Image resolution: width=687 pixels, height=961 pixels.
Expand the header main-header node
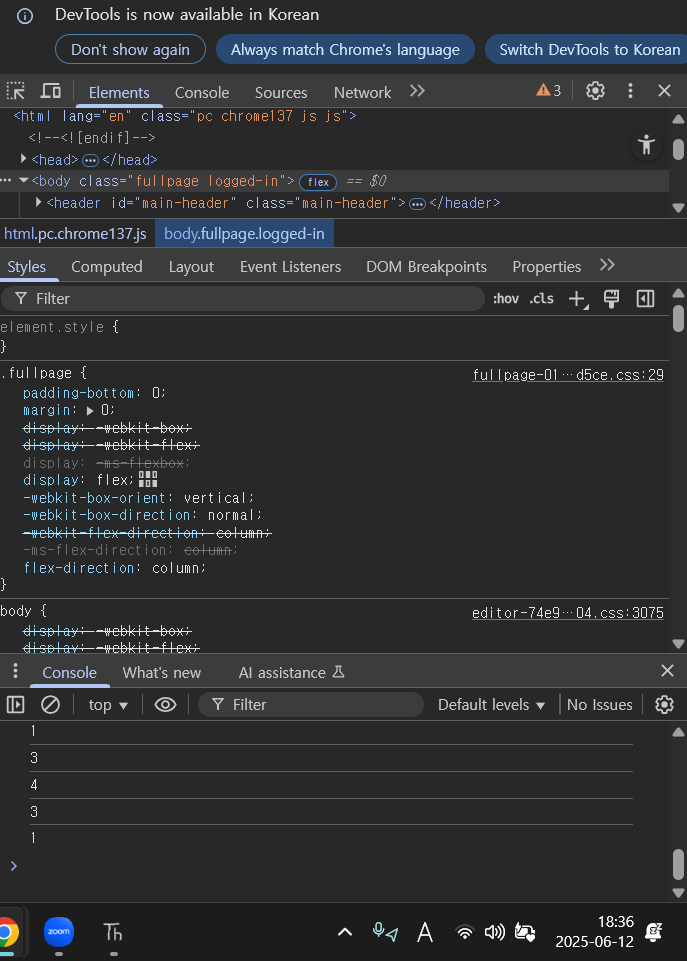coord(39,202)
